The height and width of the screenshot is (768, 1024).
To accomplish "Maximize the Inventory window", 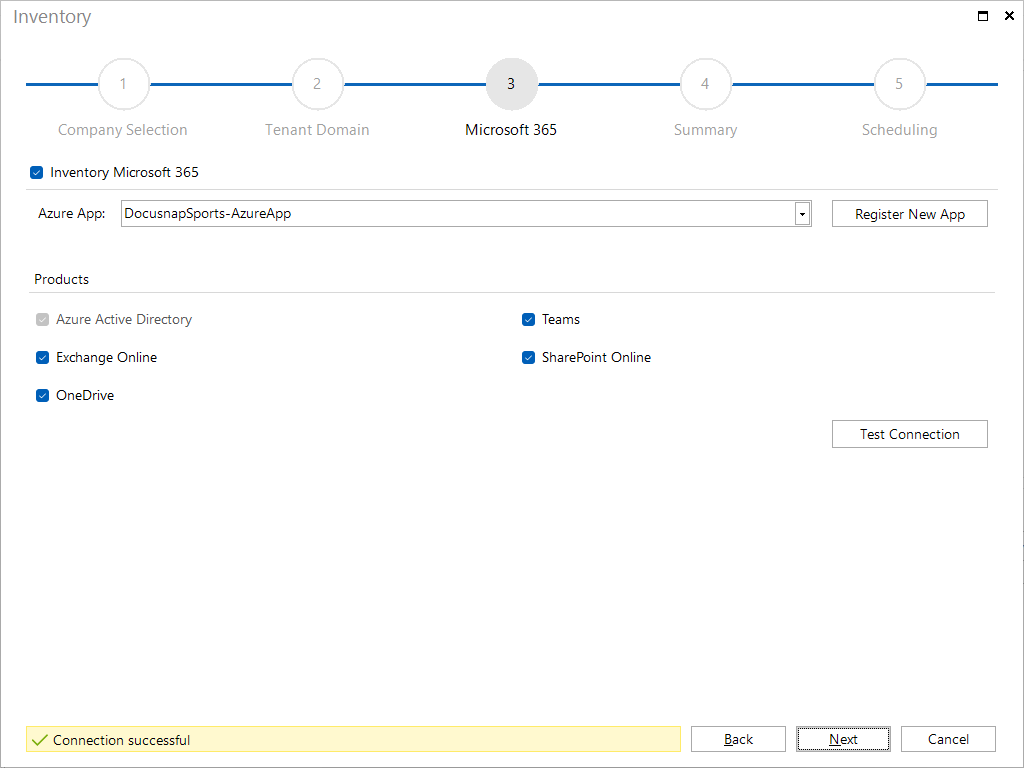I will click(x=982, y=16).
